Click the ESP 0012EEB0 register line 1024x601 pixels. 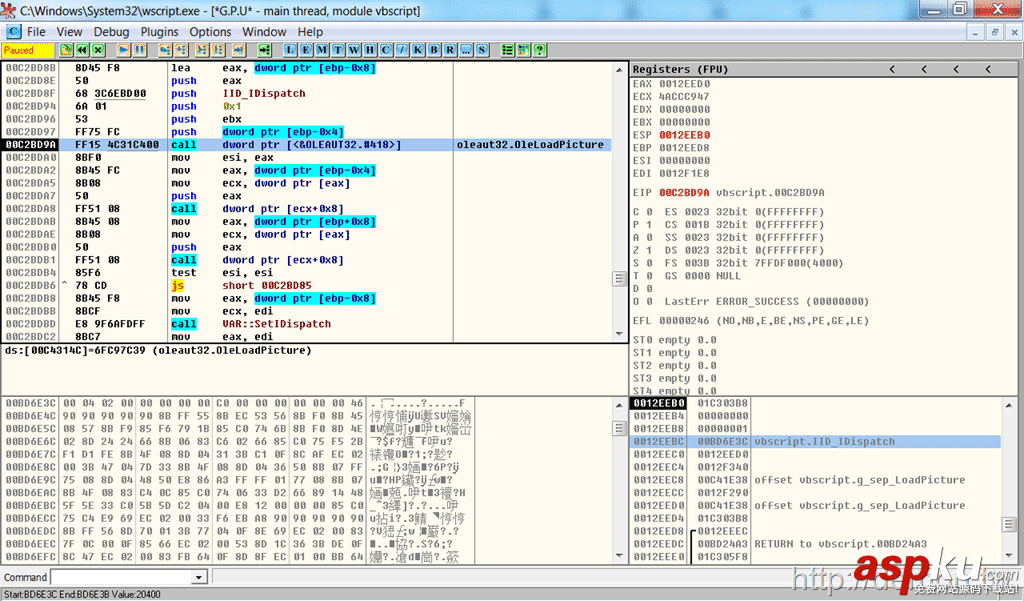pos(671,135)
